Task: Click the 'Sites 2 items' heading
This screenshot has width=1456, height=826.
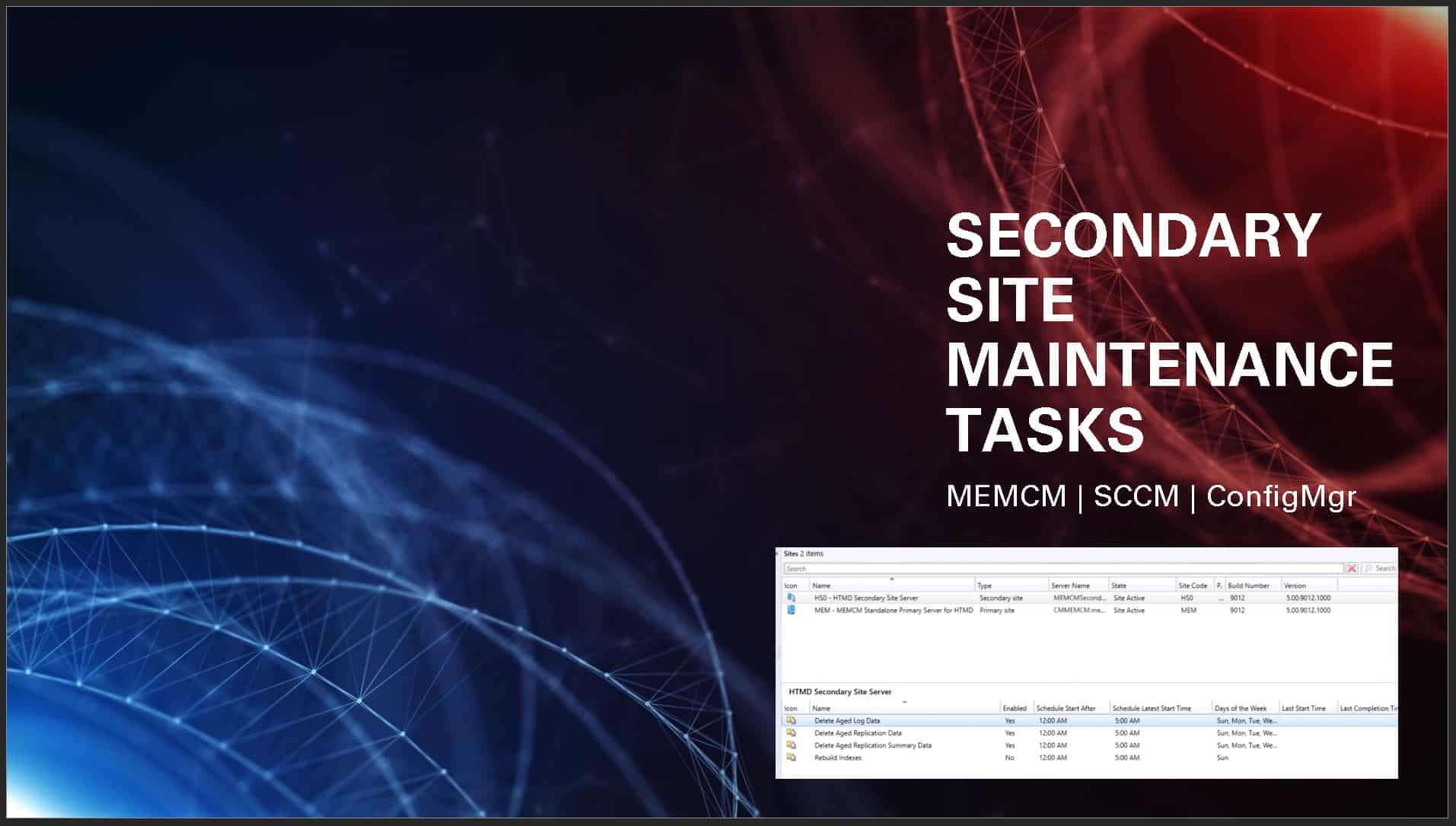Action: coord(803,553)
